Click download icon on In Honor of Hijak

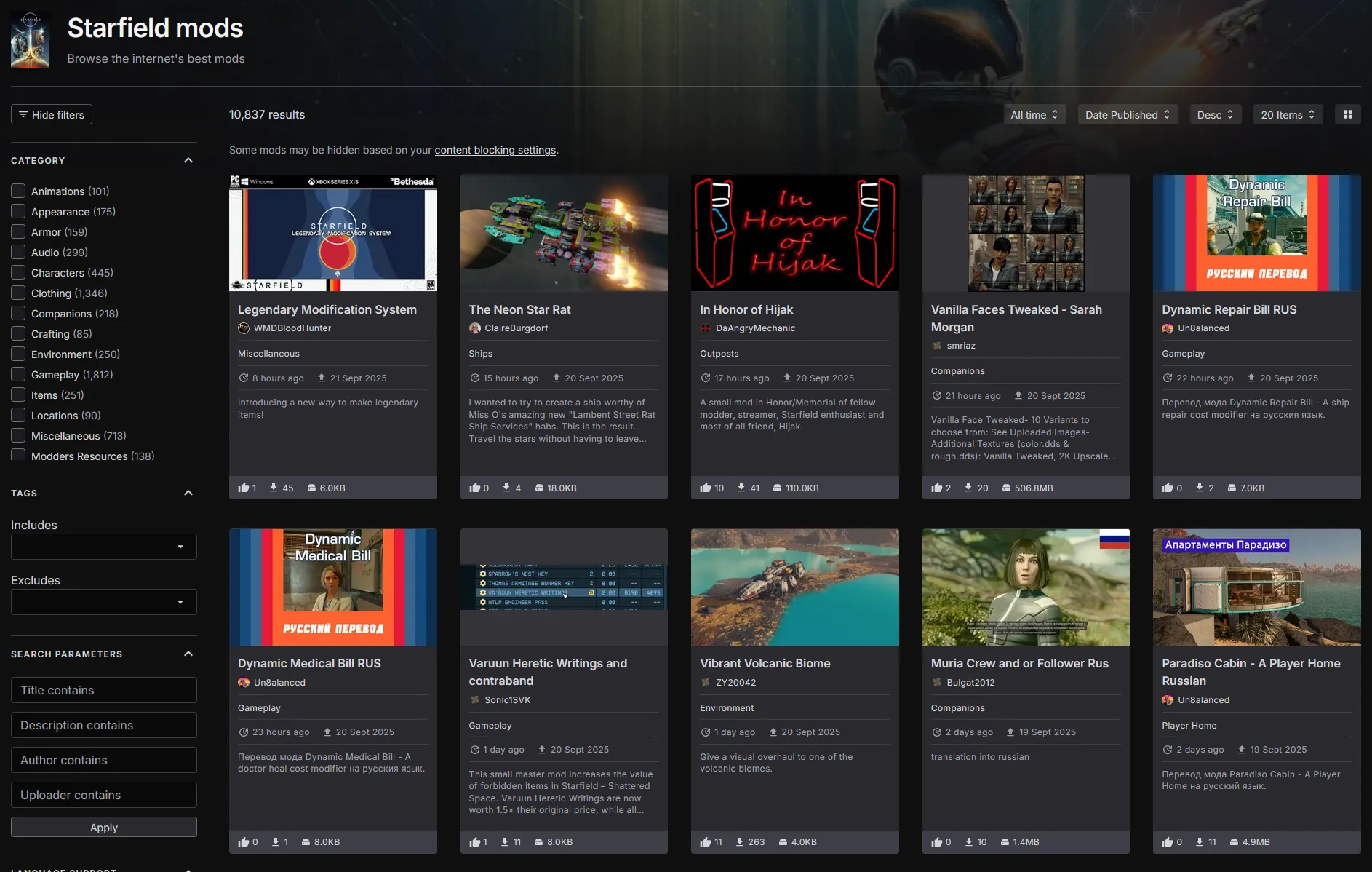pos(741,488)
